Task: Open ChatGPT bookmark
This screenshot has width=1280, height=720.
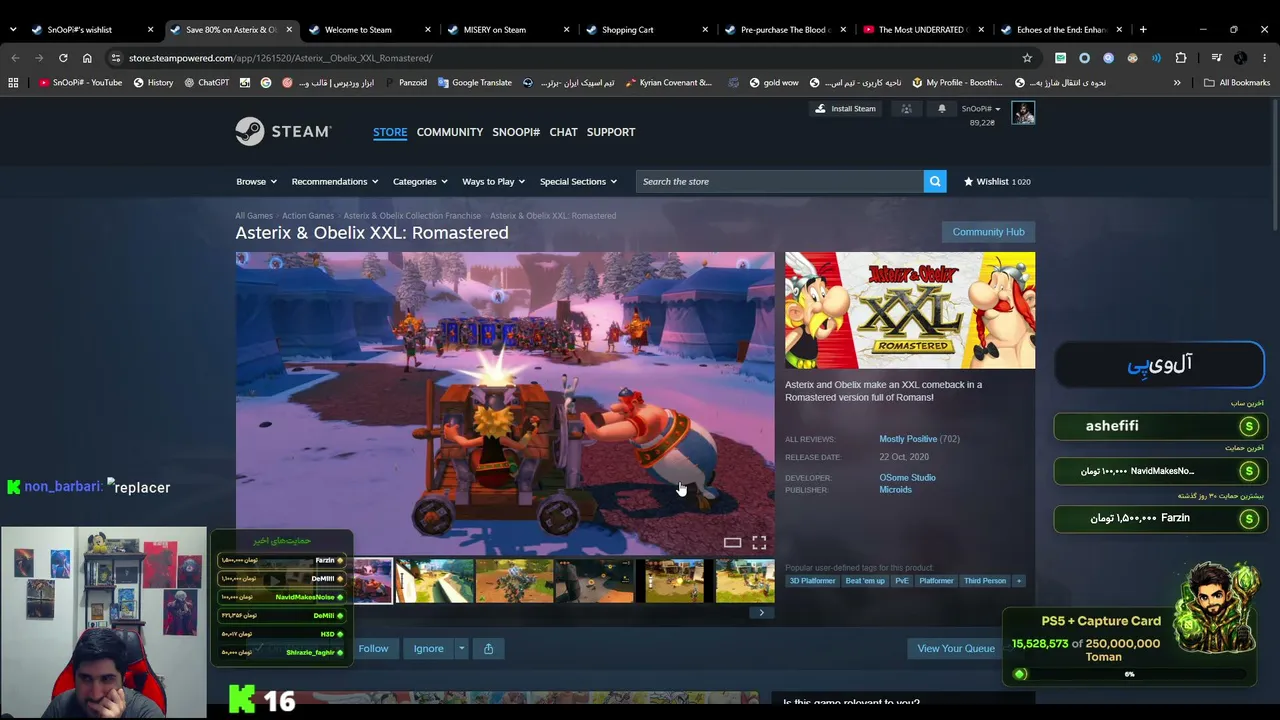Action: (206, 83)
